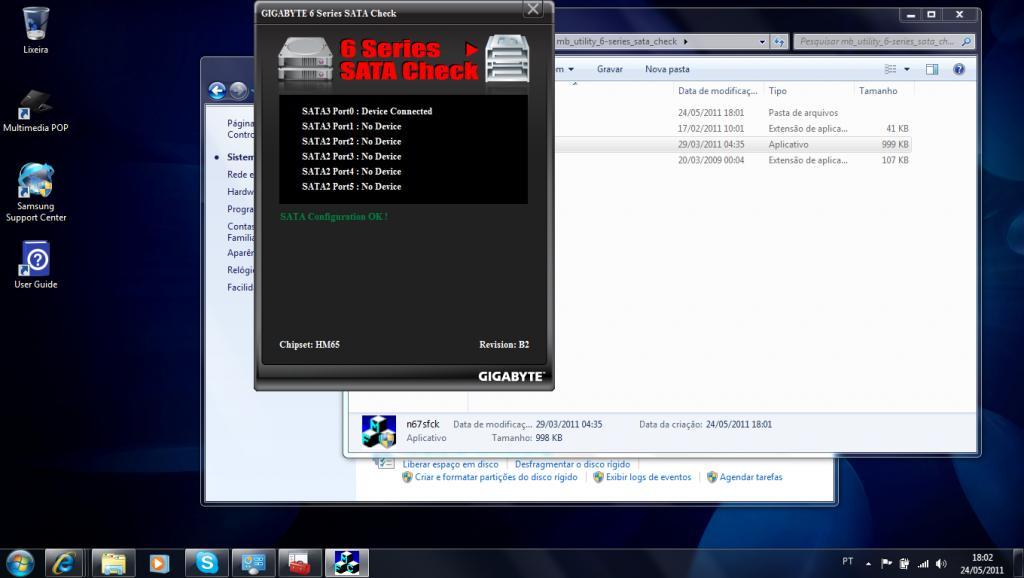Click the Explorer help question mark icon

point(959,69)
